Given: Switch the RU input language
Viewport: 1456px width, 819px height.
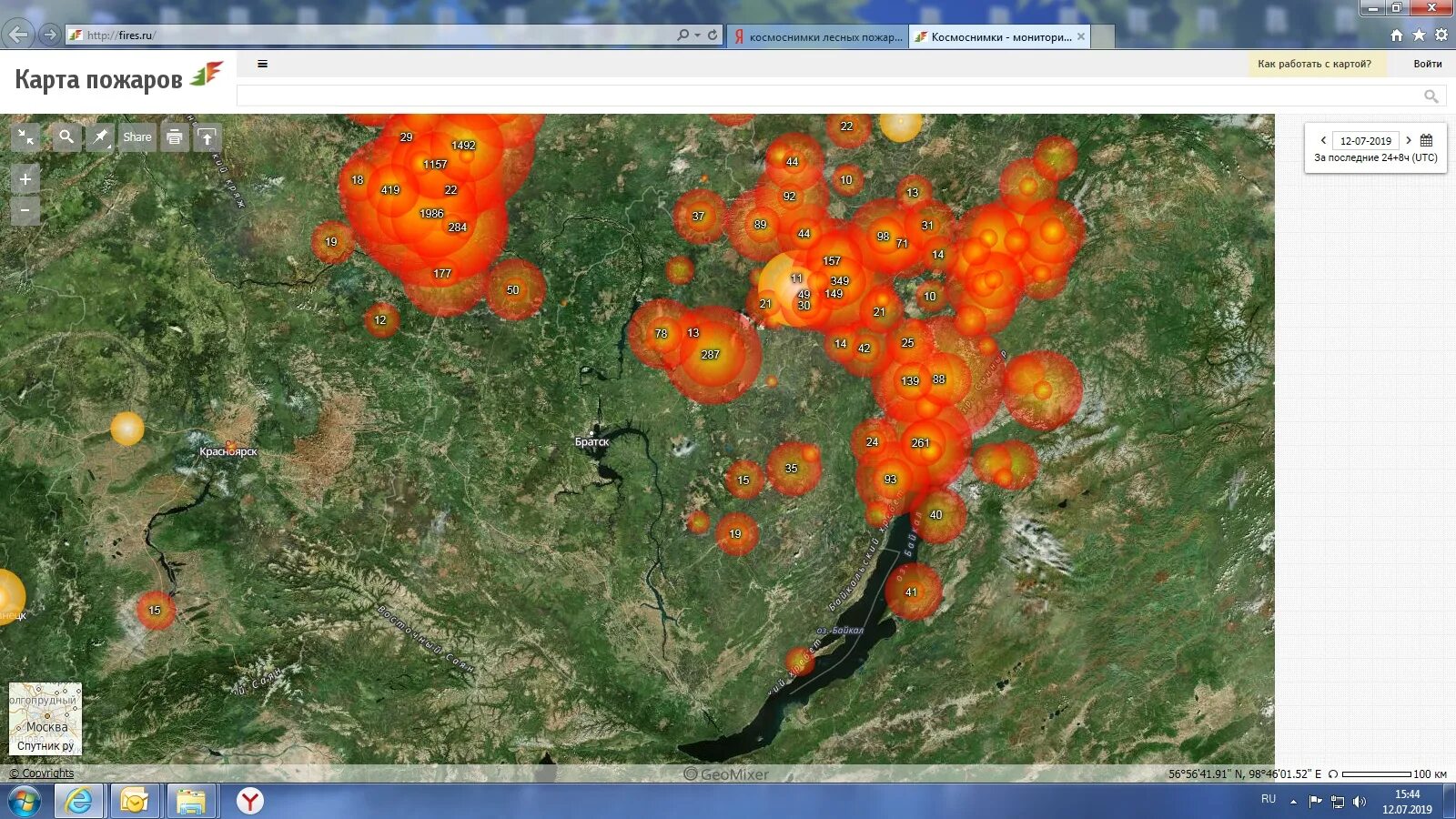Looking at the screenshot, I should 1269,799.
